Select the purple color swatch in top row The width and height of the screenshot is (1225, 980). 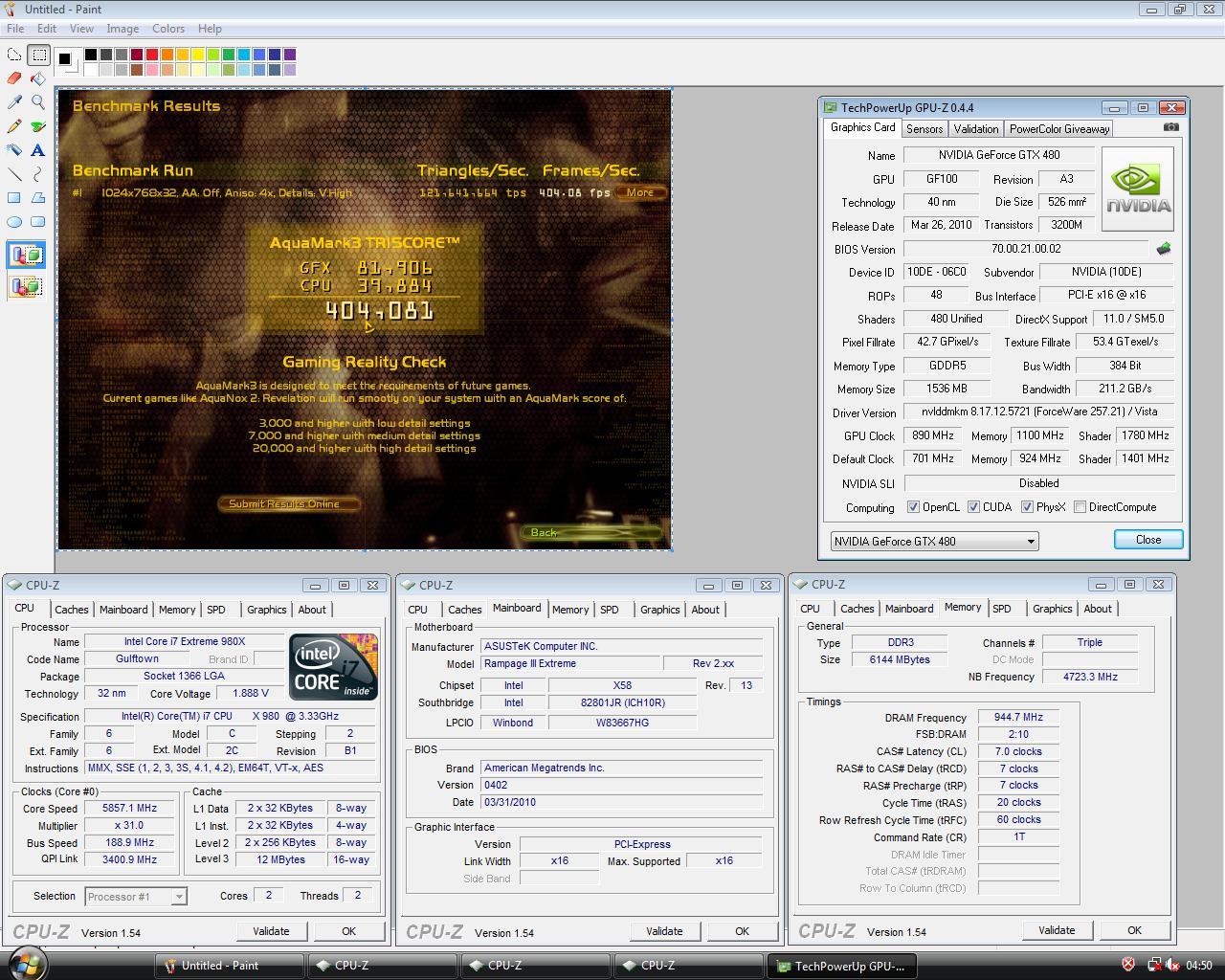289,55
